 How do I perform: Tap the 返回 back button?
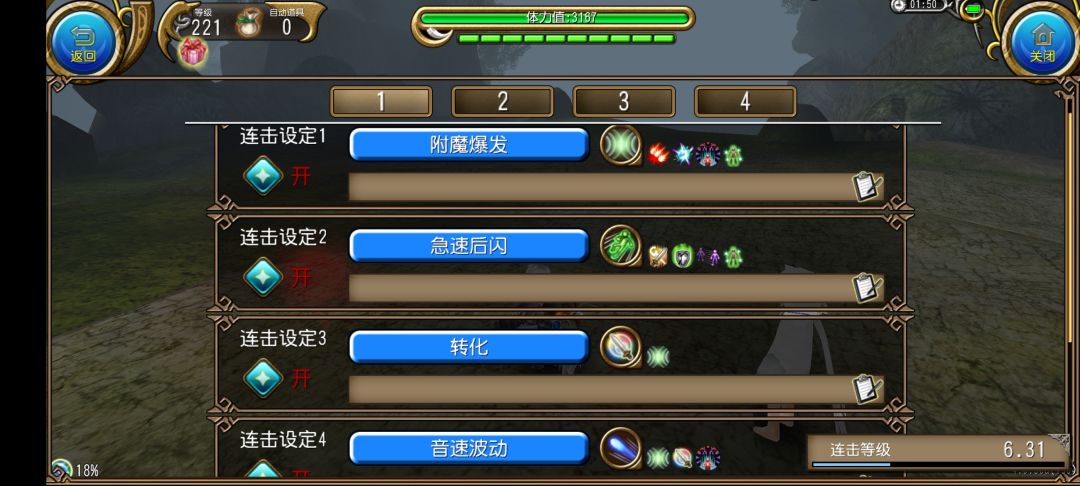click(x=83, y=41)
